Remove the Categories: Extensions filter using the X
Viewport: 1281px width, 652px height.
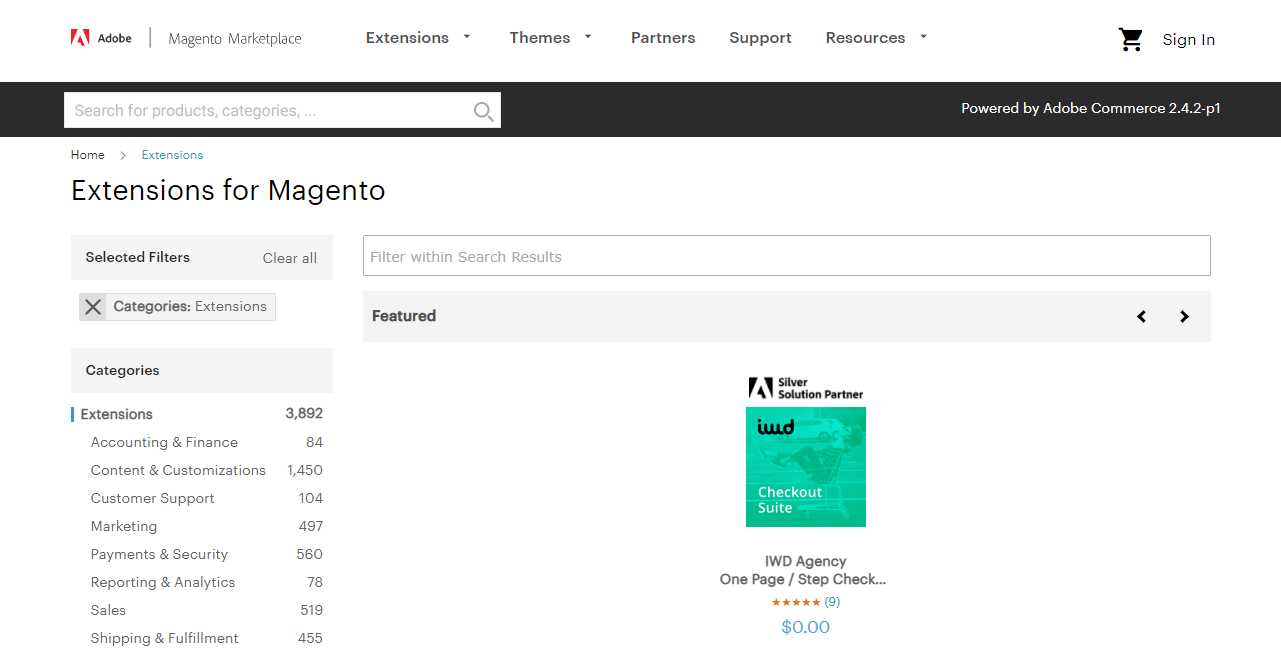pos(93,307)
